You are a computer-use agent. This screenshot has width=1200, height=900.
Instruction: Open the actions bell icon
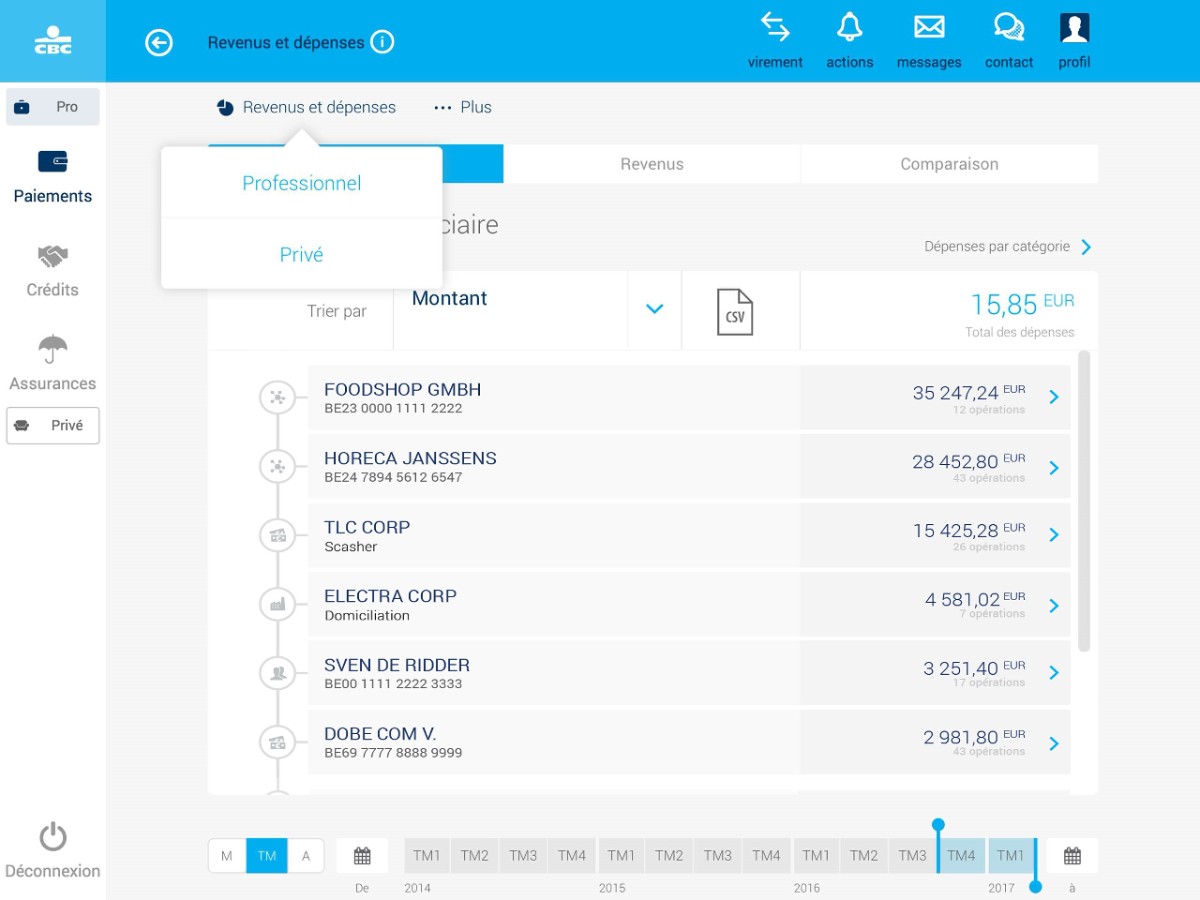[849, 28]
